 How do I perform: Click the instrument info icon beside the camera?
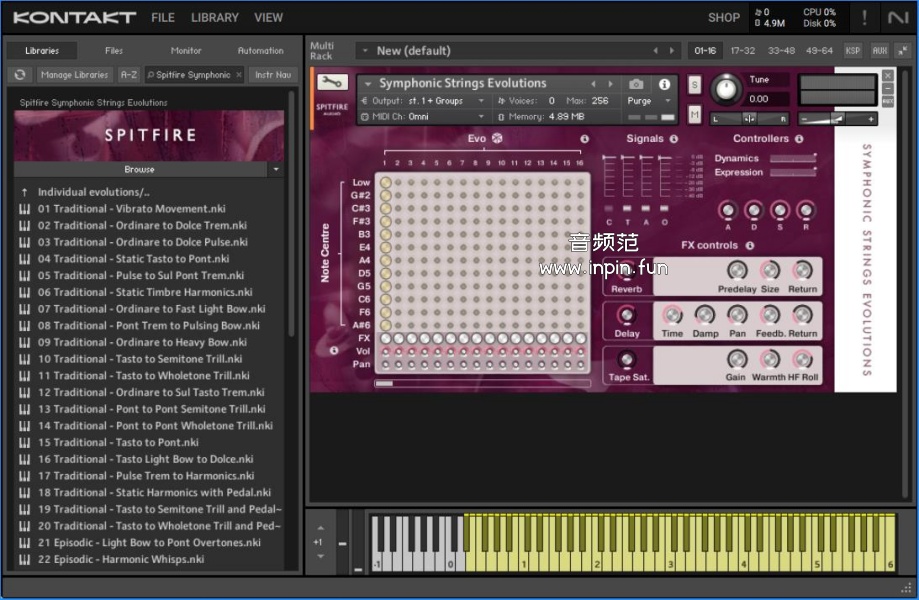click(x=664, y=84)
